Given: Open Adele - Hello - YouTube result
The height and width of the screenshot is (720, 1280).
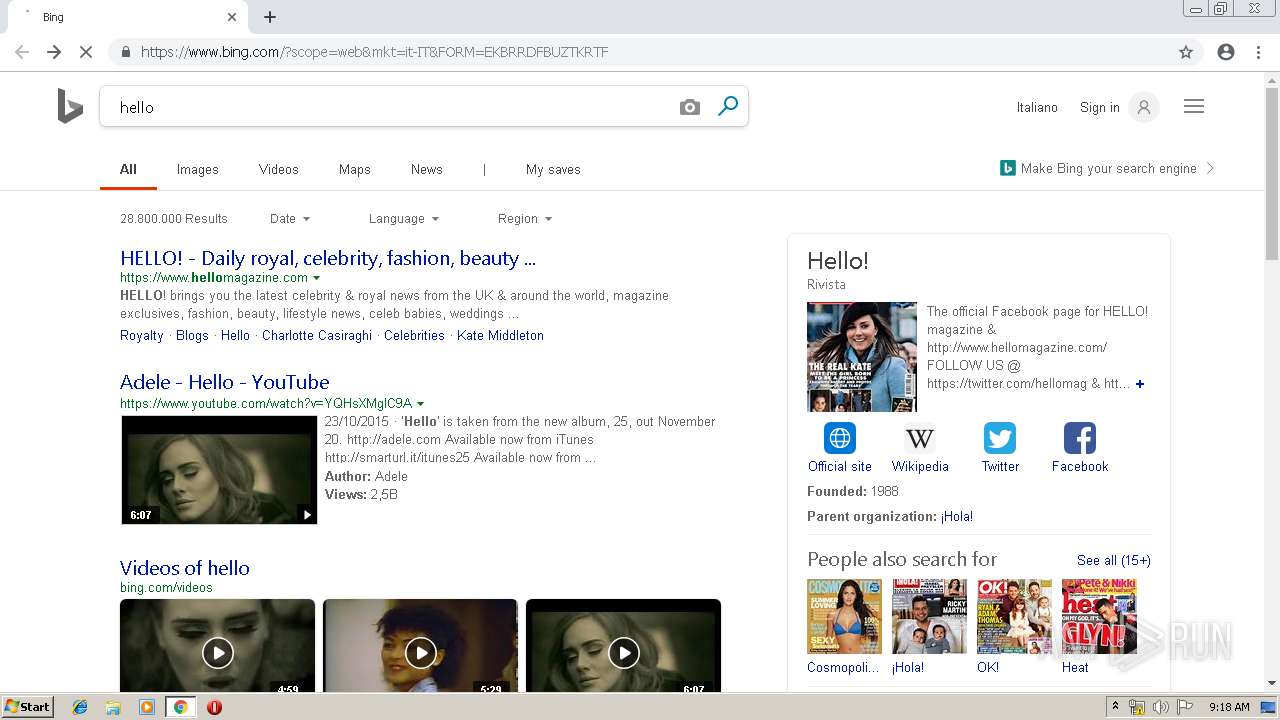Looking at the screenshot, I should [x=225, y=382].
